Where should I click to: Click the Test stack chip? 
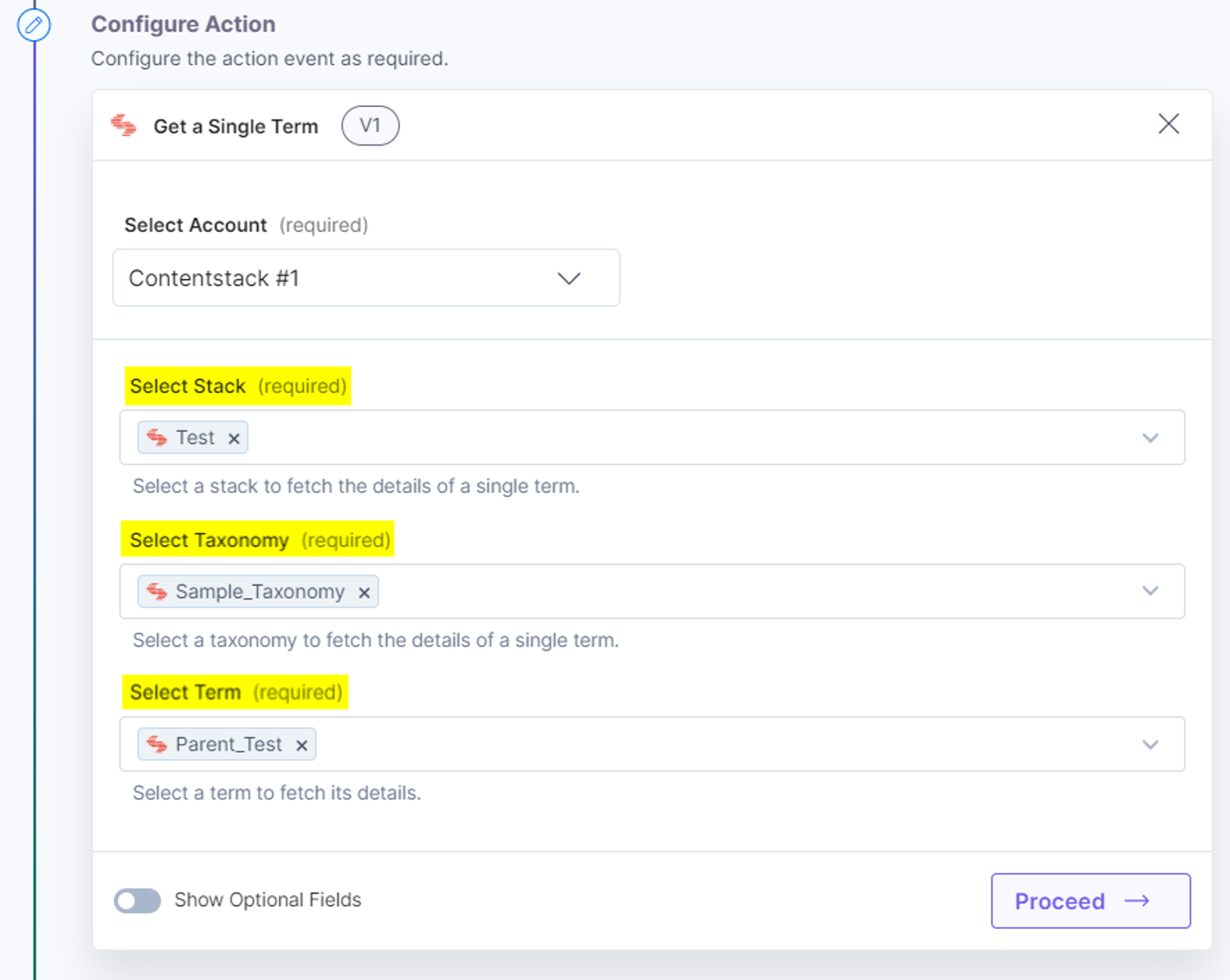193,438
